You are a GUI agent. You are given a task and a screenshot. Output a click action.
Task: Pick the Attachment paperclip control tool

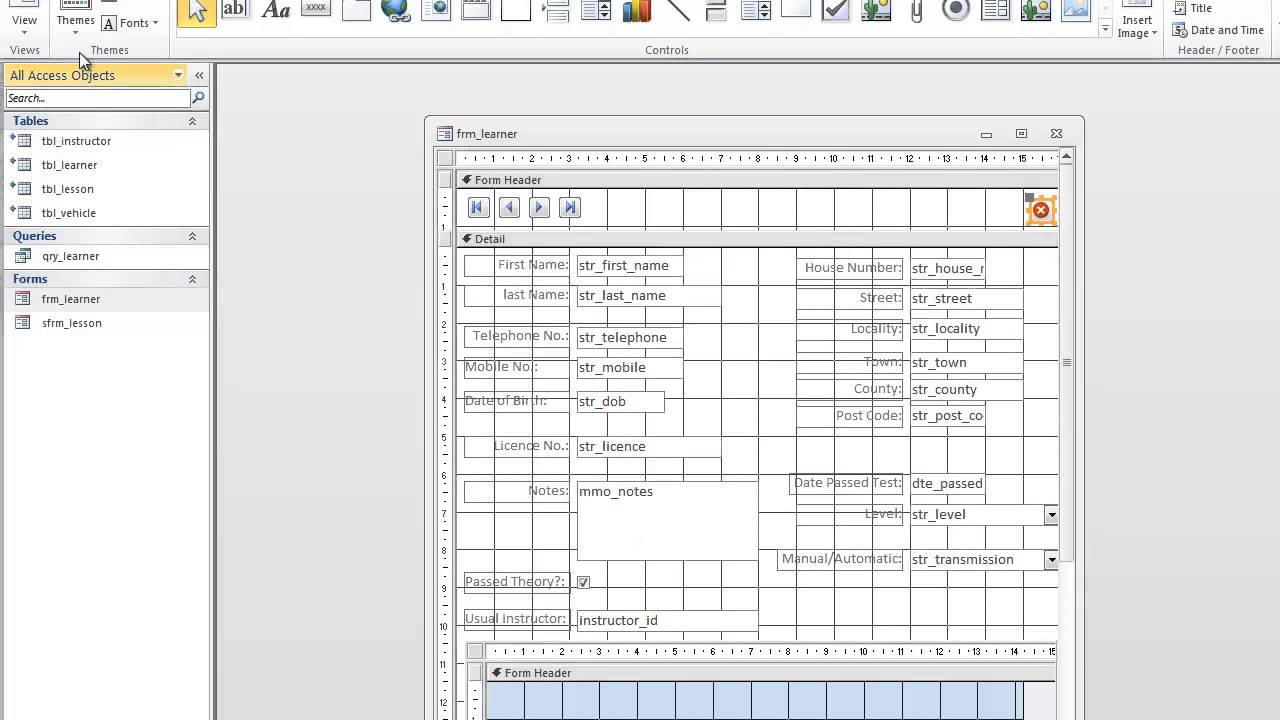(x=916, y=10)
